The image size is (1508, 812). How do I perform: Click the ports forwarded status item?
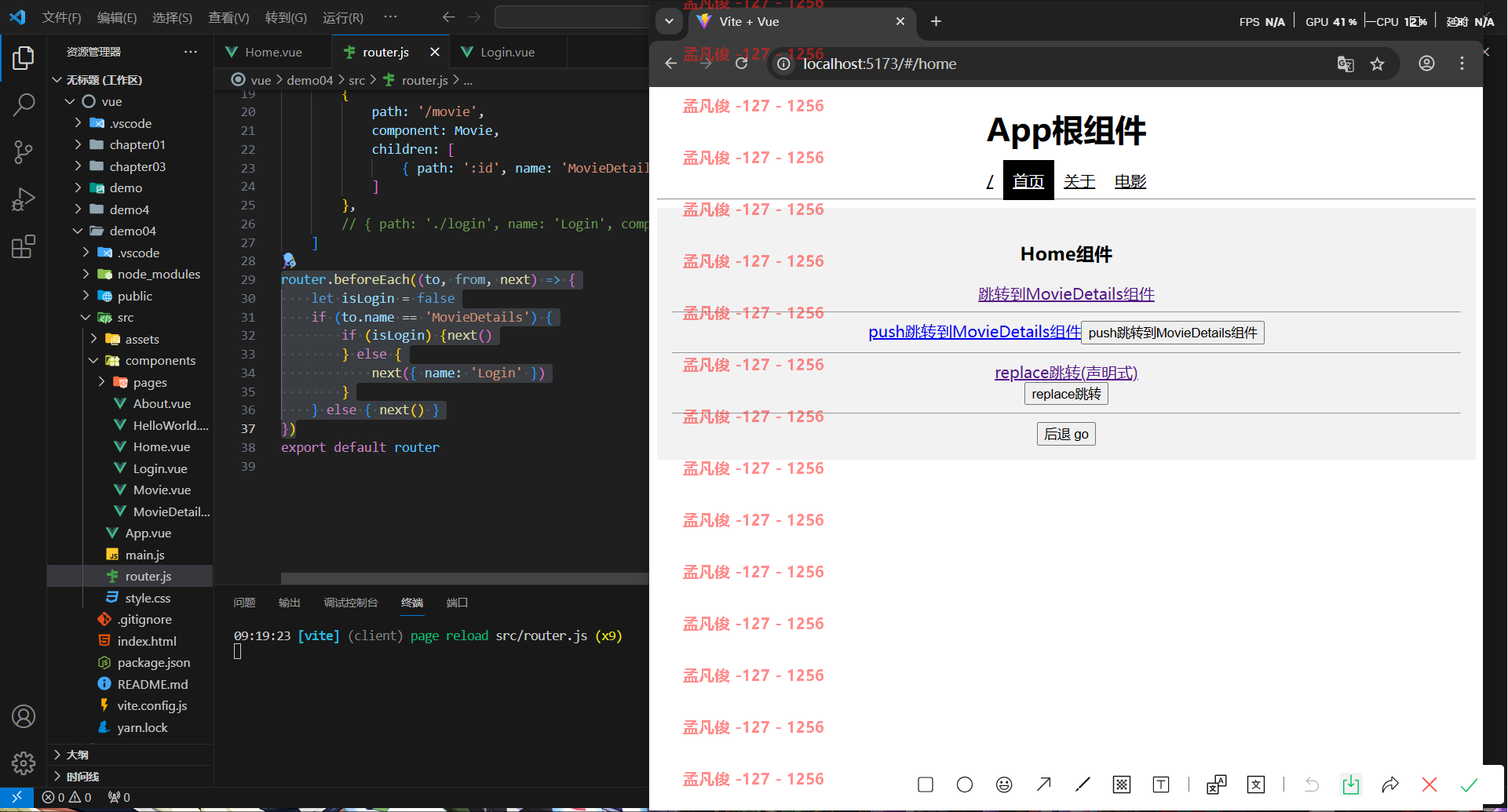[x=119, y=797]
